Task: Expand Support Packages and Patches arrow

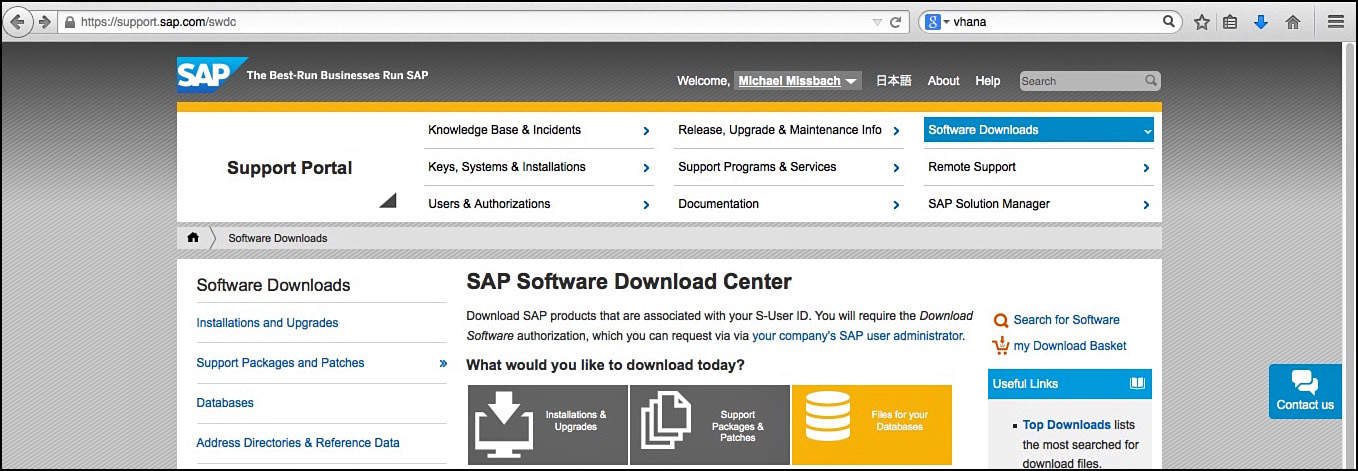Action: click(443, 363)
